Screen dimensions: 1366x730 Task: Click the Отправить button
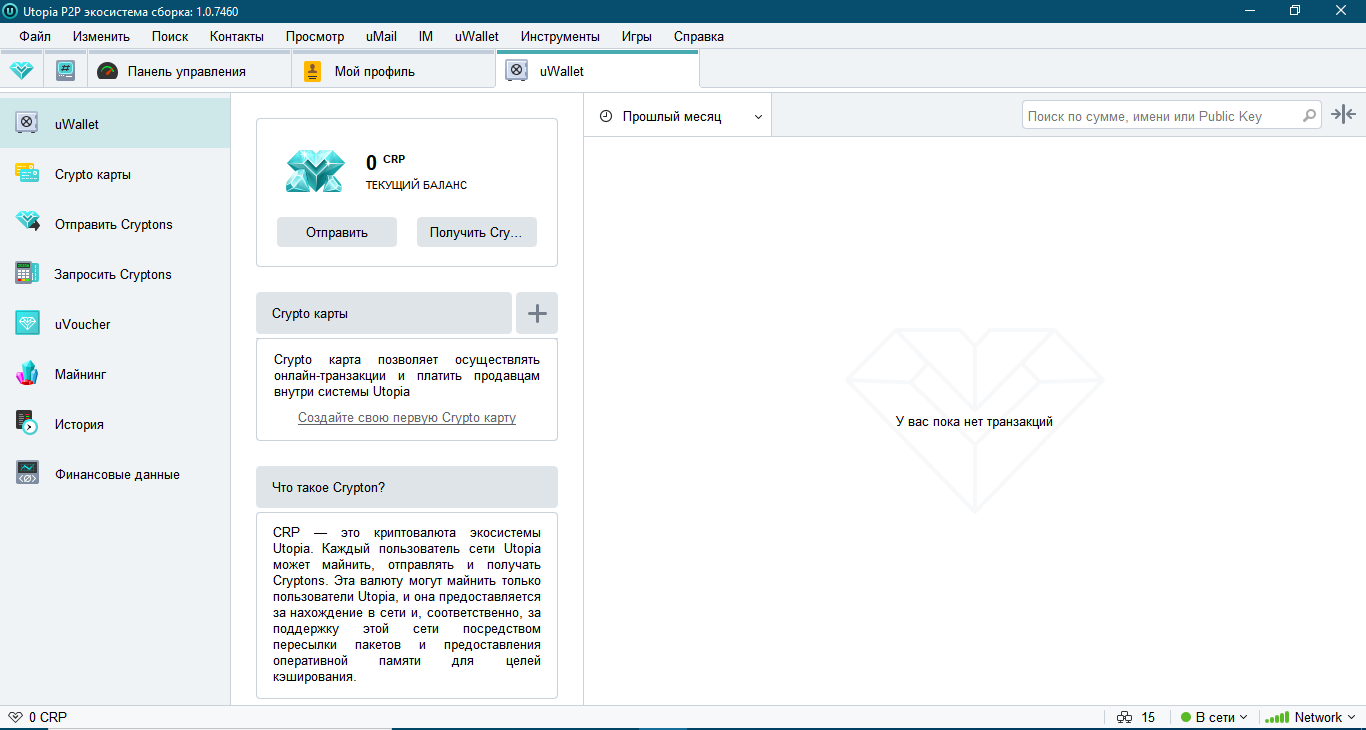click(337, 232)
